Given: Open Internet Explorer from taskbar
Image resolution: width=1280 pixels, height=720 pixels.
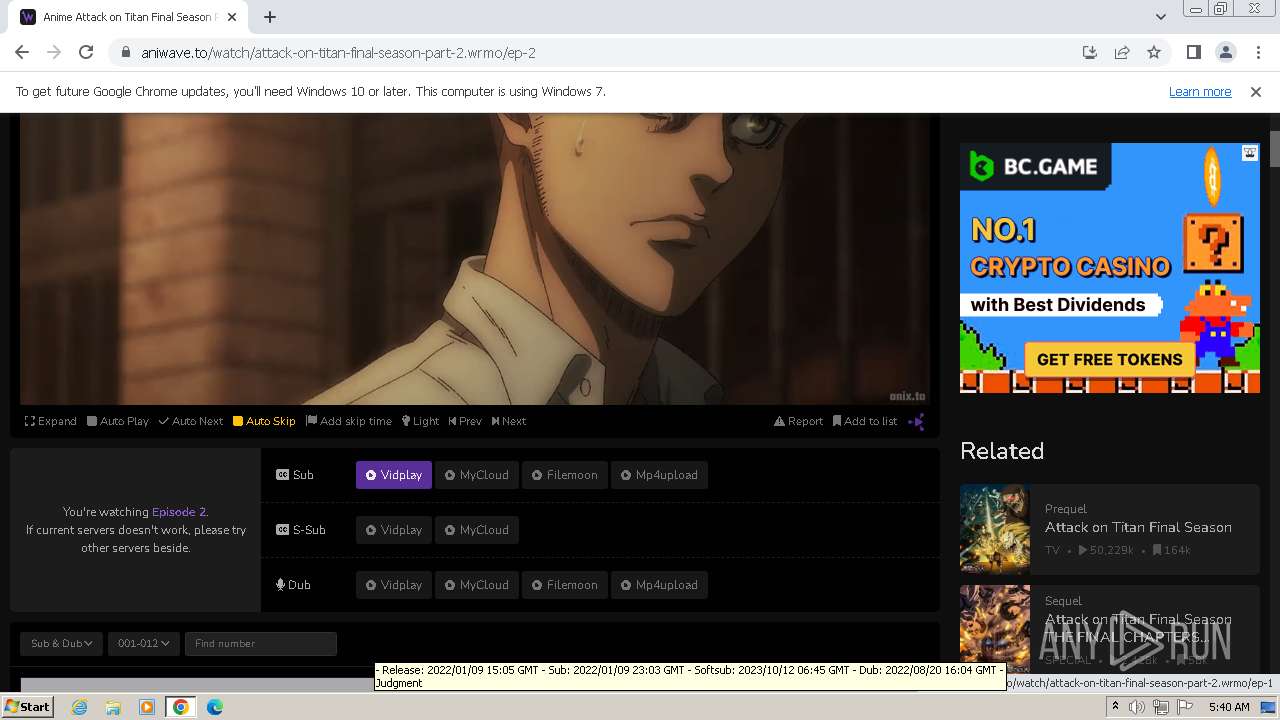Looking at the screenshot, I should [80, 707].
